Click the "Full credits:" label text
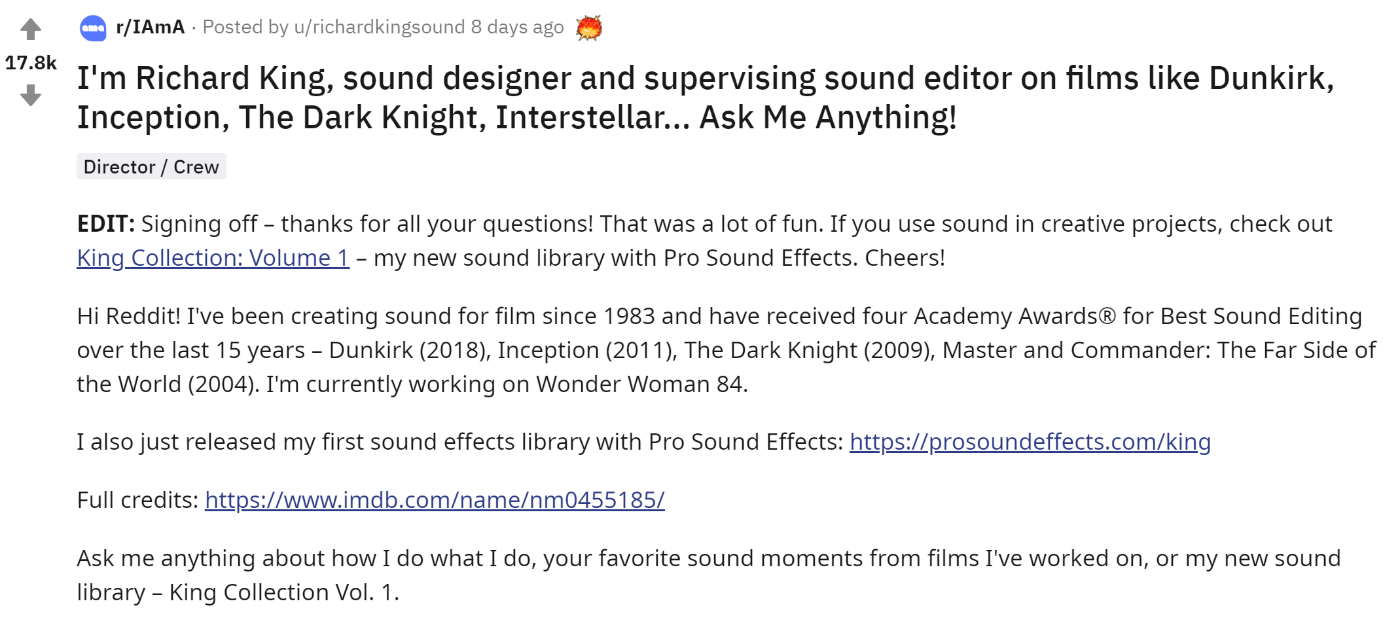 tap(138, 500)
